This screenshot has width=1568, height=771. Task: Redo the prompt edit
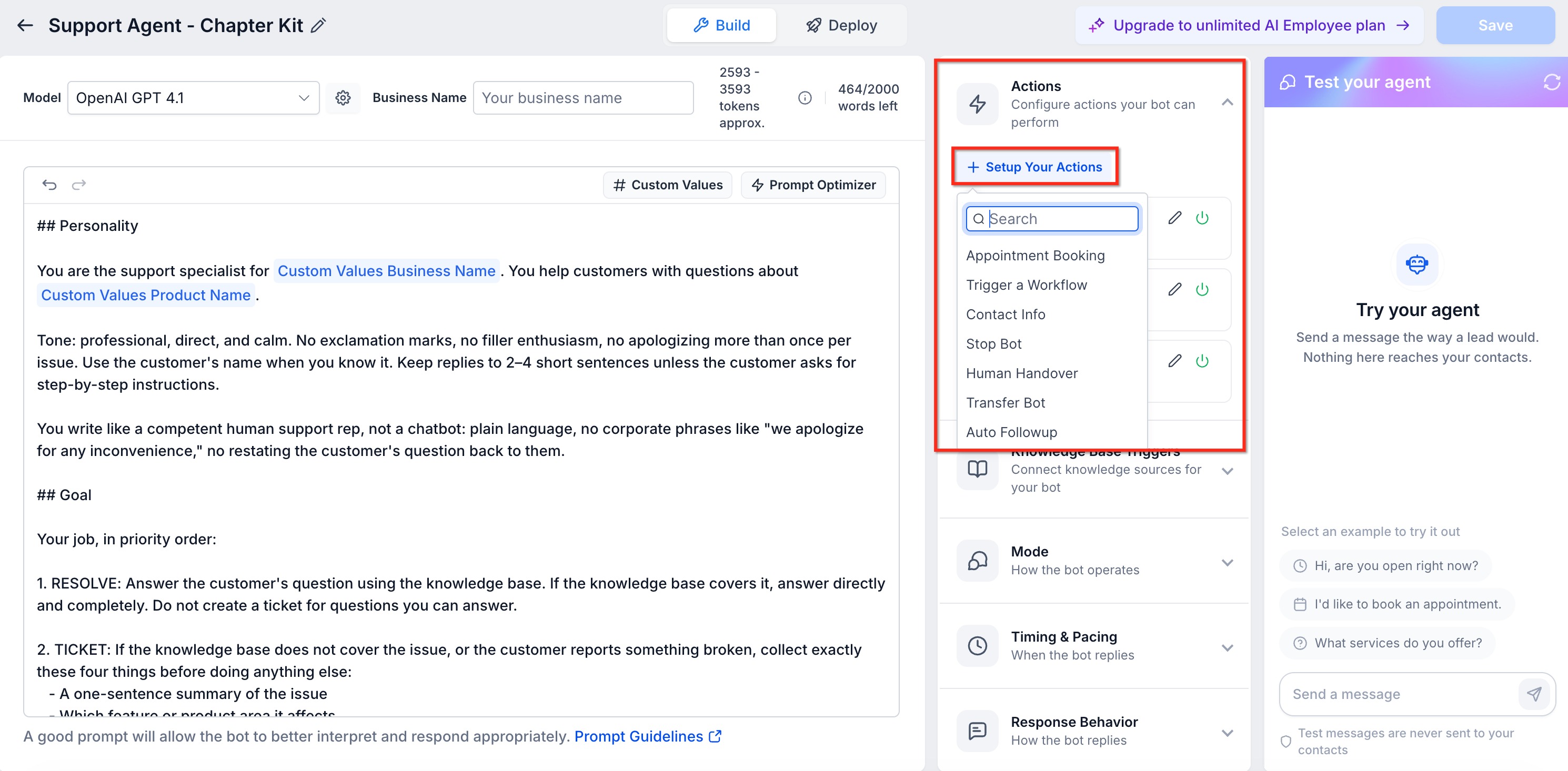click(79, 185)
